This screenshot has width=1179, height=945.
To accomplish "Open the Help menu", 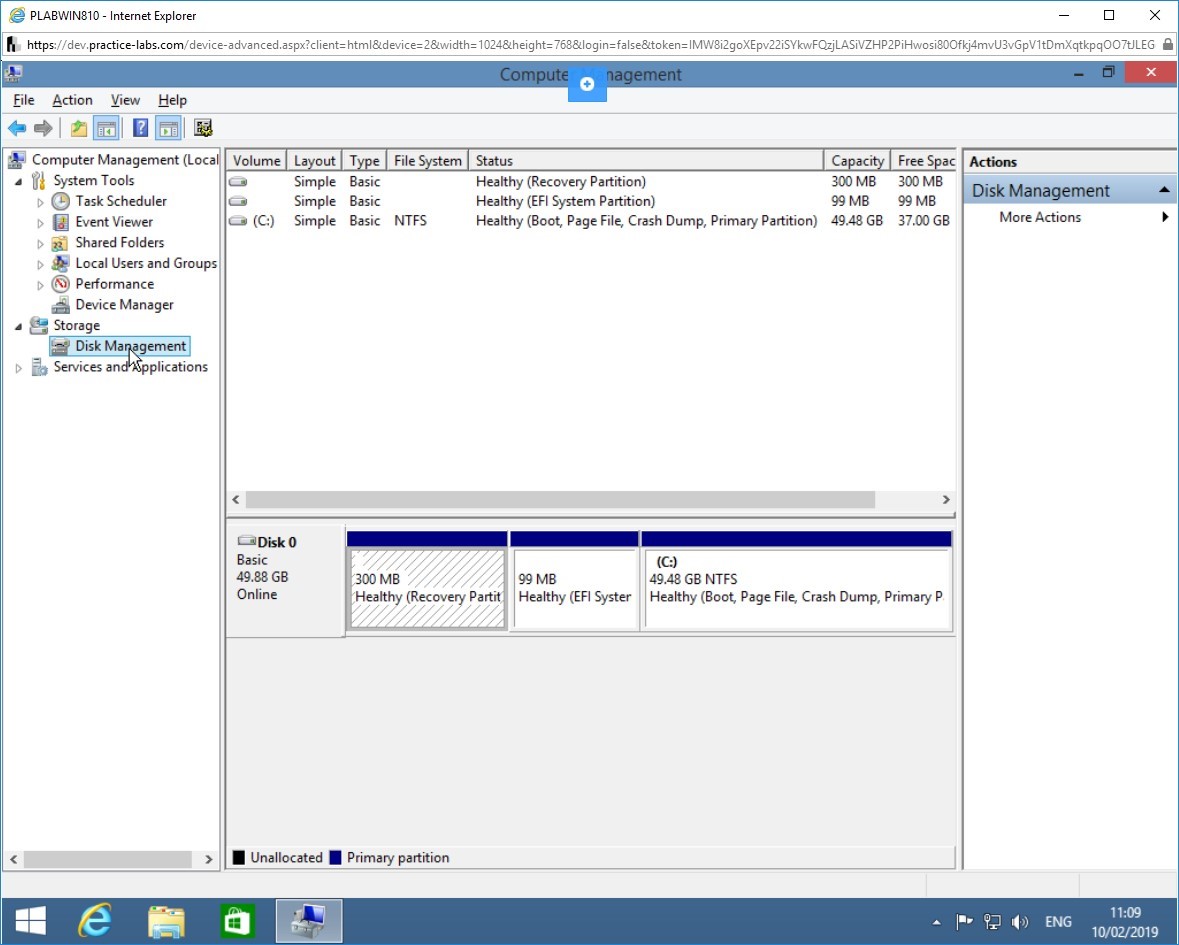I will (x=172, y=100).
